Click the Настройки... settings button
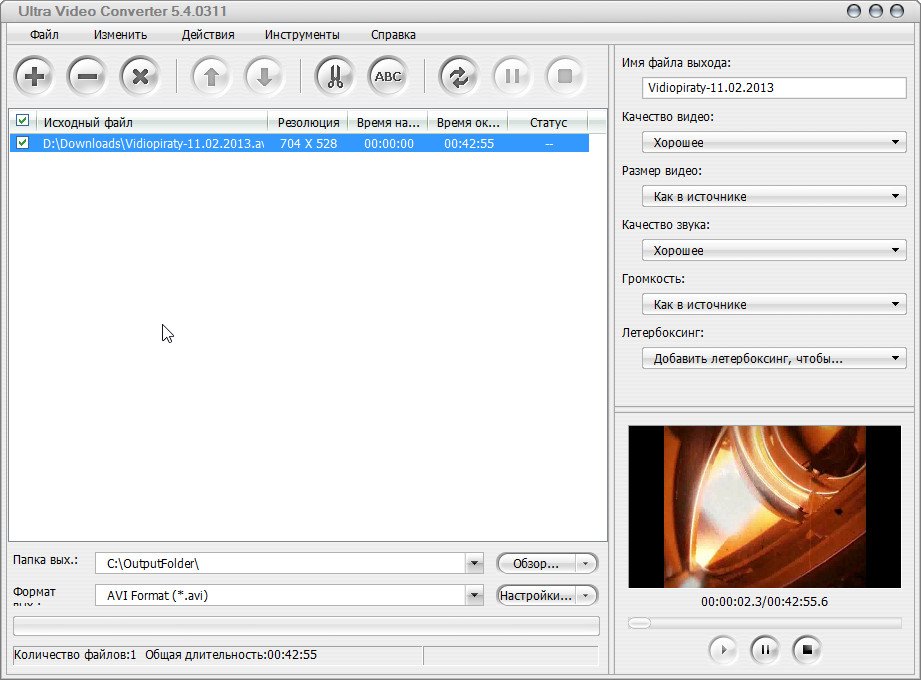The image size is (921, 680). pos(536,595)
